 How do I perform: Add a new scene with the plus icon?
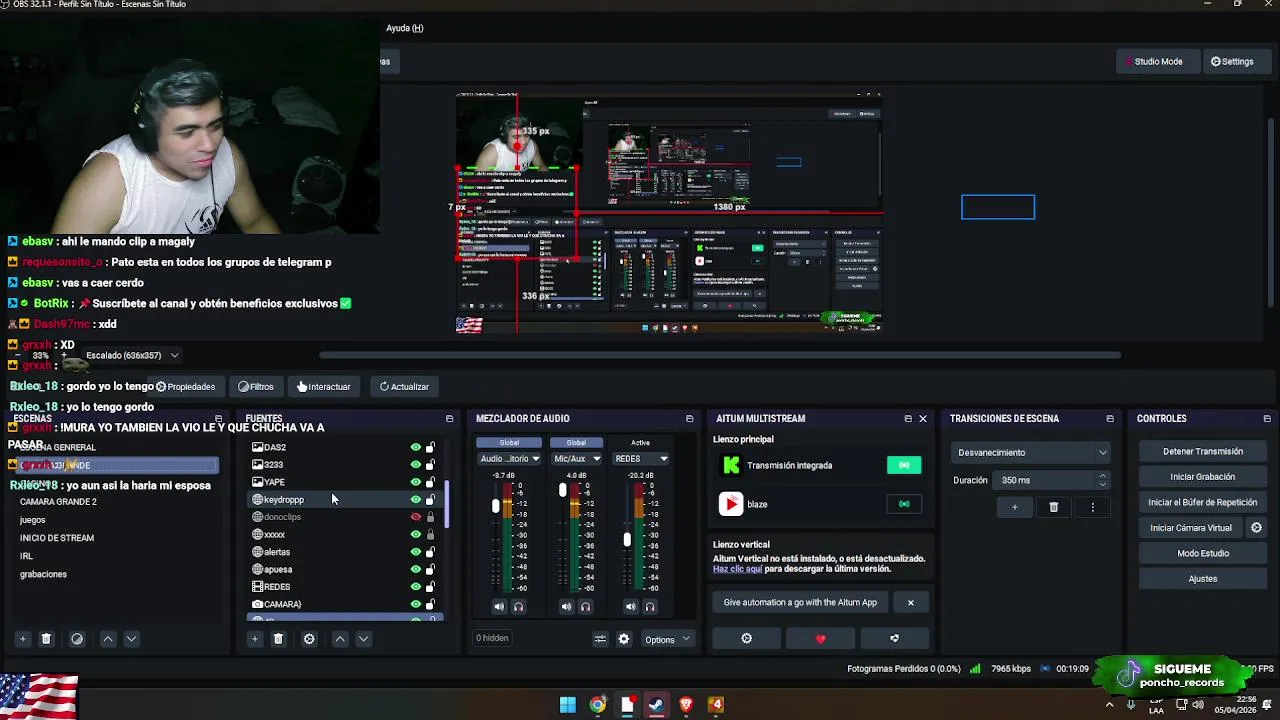pos(22,639)
